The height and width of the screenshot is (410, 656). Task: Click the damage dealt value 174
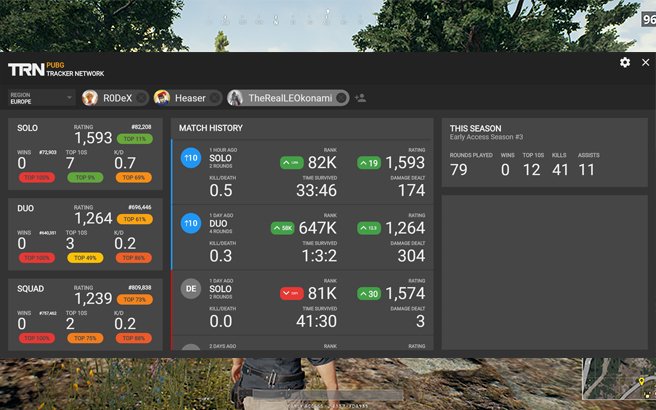click(x=412, y=190)
